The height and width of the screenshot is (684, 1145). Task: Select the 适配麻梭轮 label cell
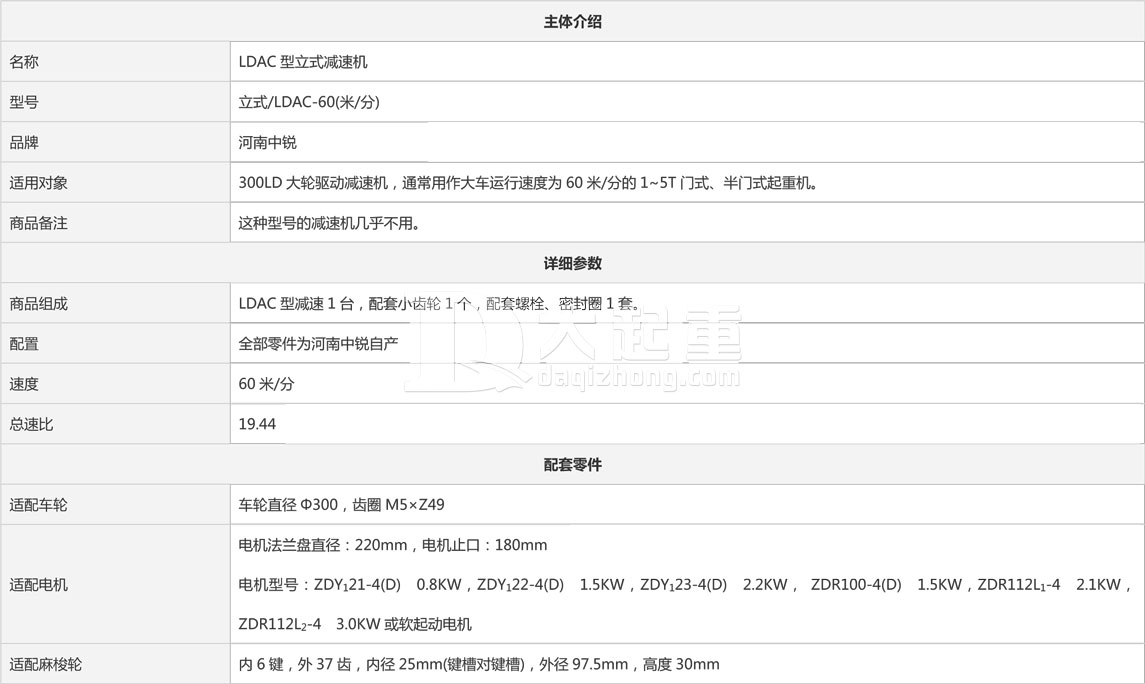115,664
